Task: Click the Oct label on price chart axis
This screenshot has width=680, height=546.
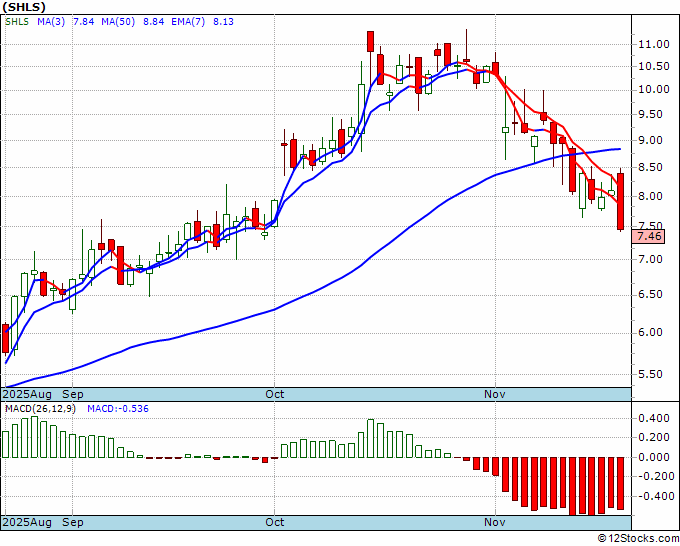Action: point(275,394)
